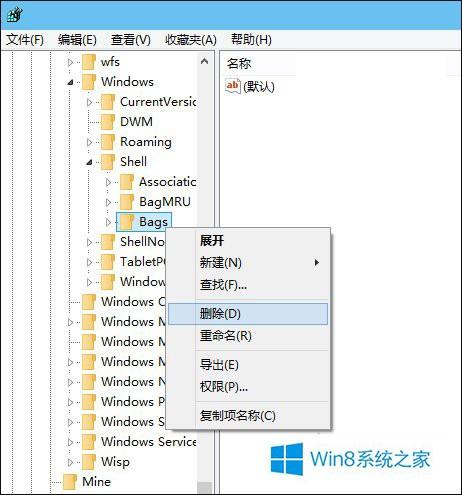Screen dimensions: 462x495
Task: Expand the CurrentVersion tree node
Action: point(89,102)
